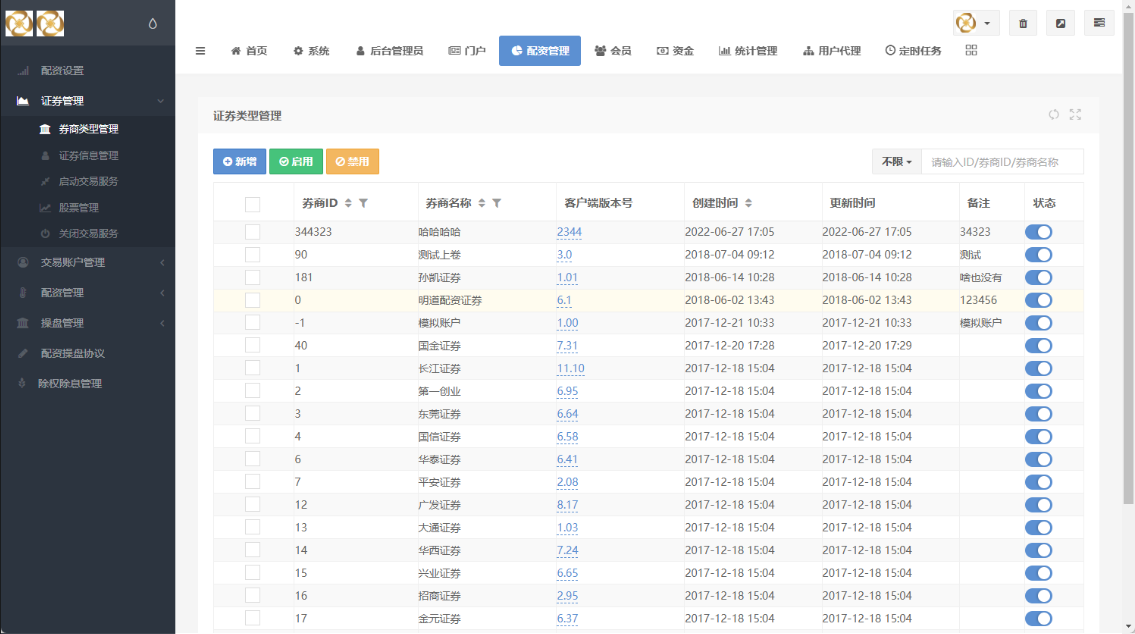Open the 用户代理 top menu

(x=832, y=51)
